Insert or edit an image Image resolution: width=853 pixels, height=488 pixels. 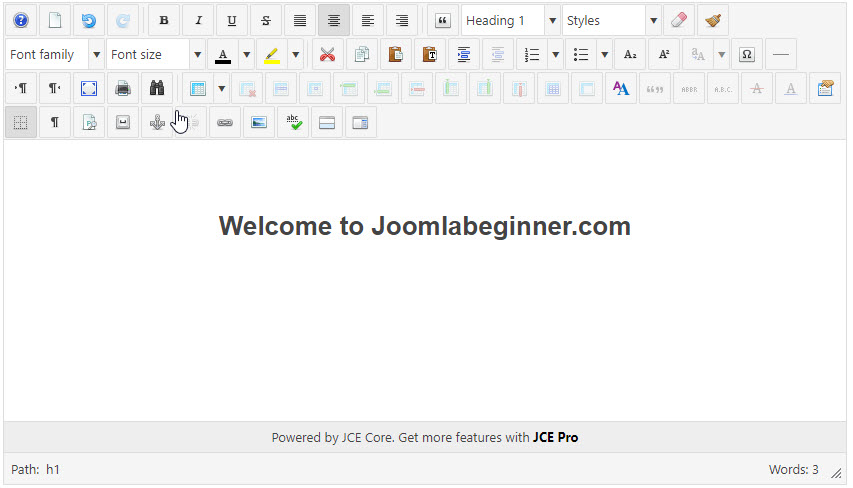(x=259, y=122)
